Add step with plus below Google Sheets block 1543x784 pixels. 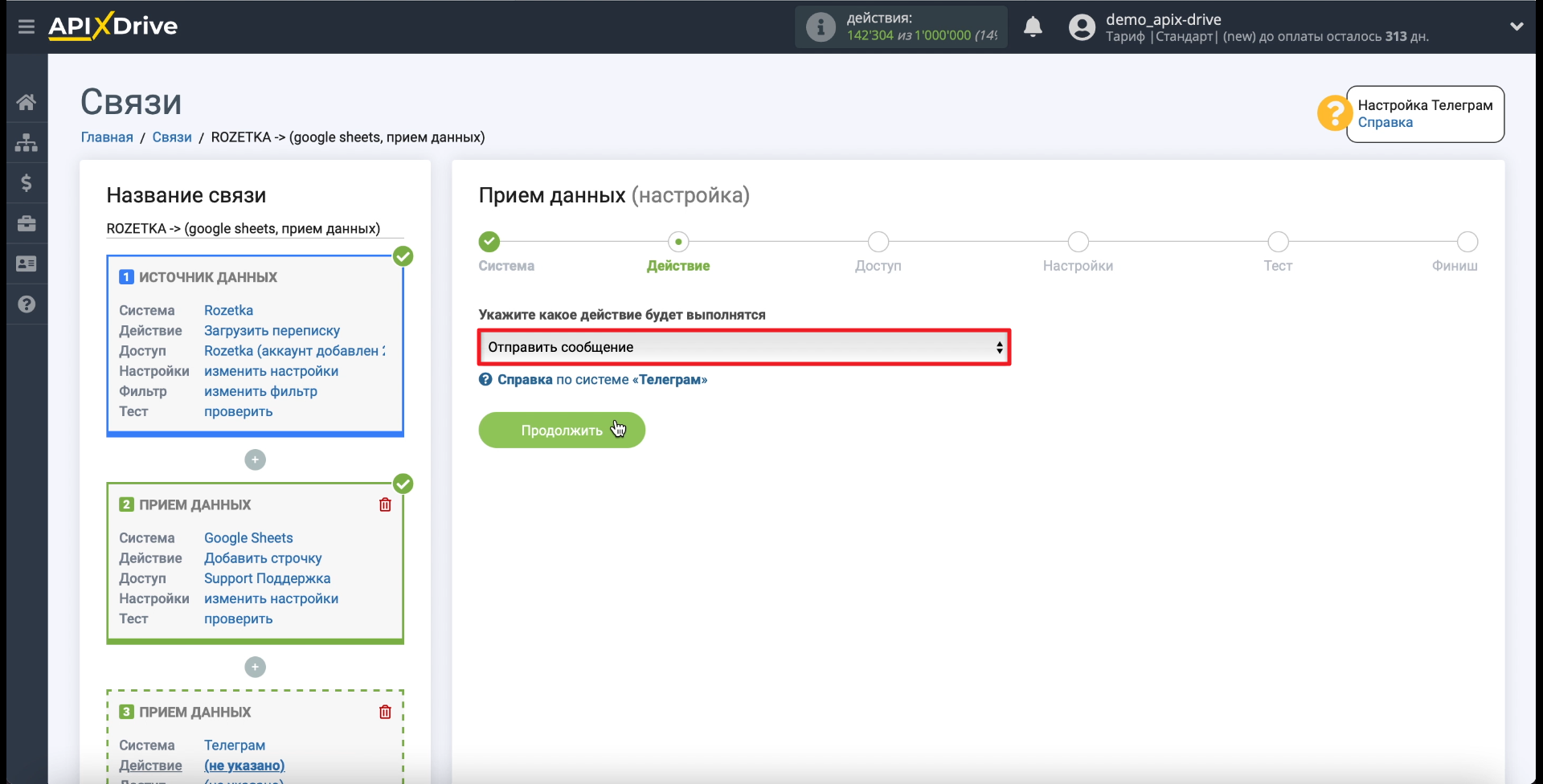click(255, 667)
